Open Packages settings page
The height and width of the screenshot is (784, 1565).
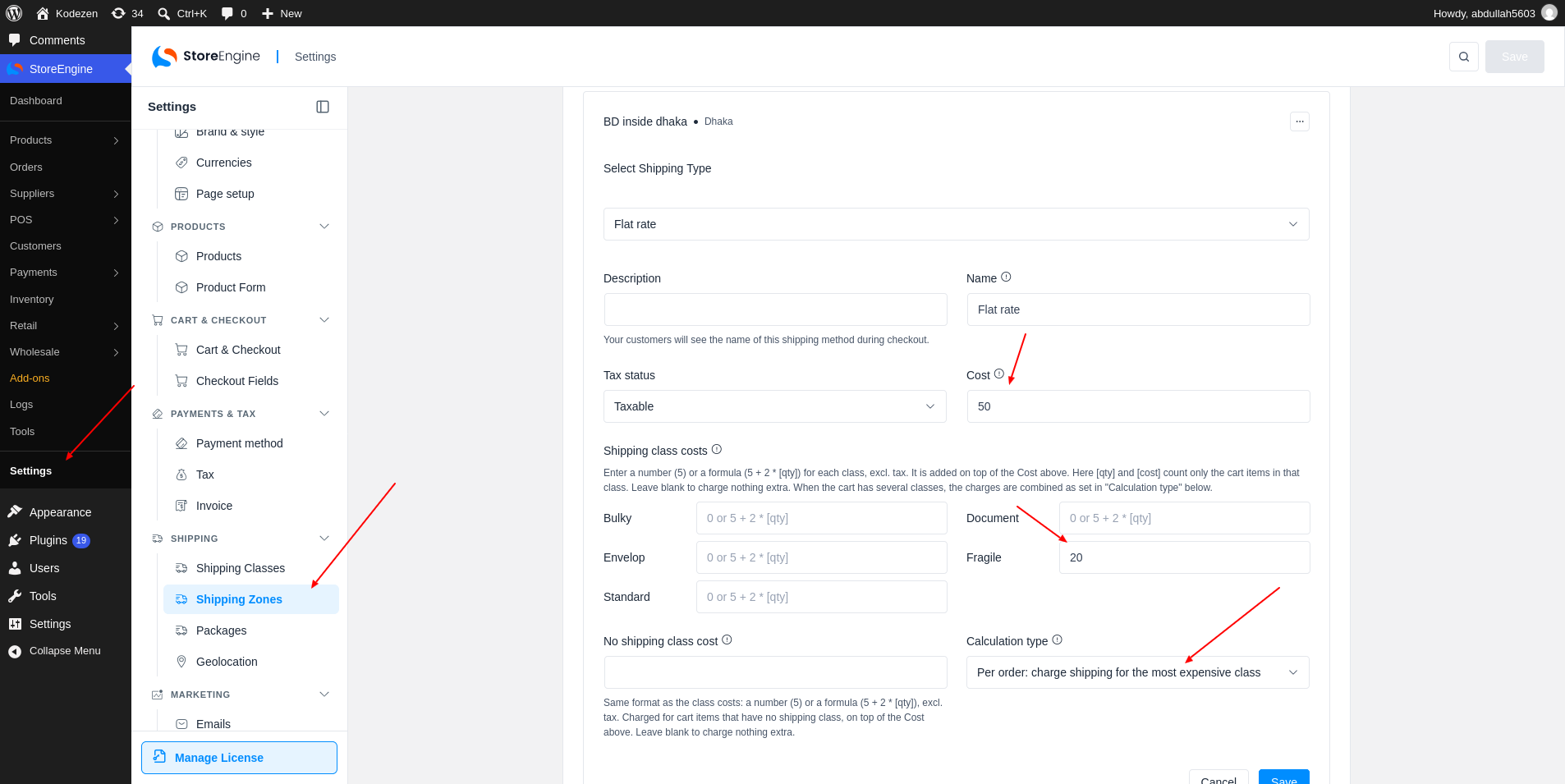tap(250, 630)
